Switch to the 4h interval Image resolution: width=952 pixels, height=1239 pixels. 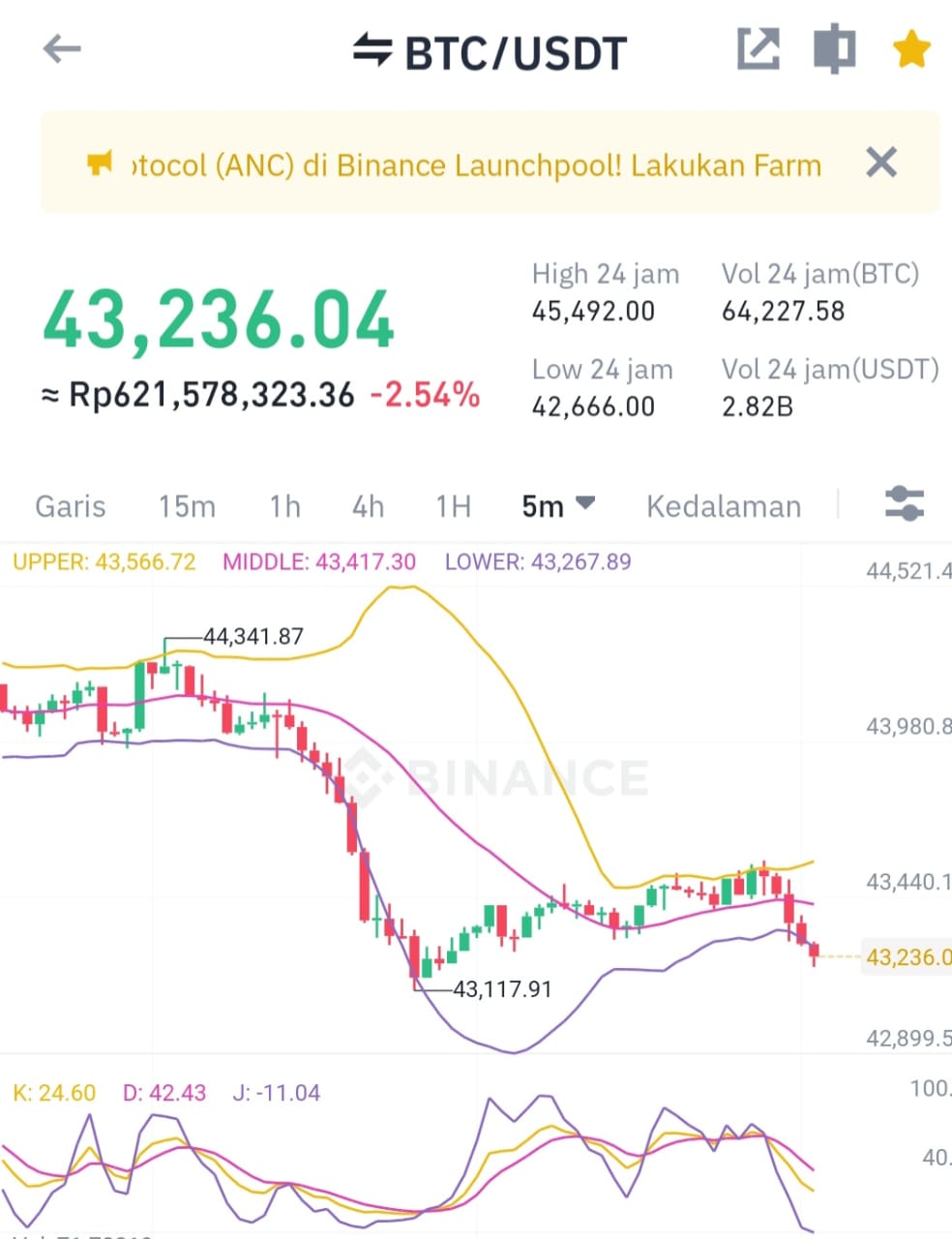[368, 506]
